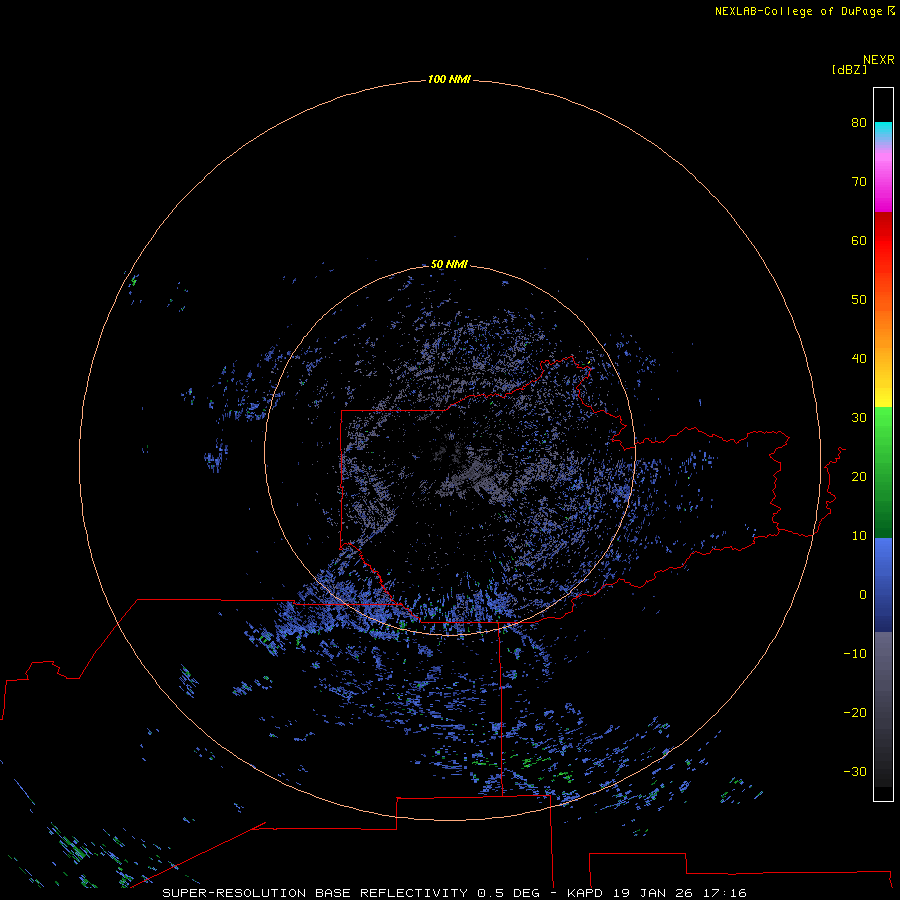Click the 50 NMI range ring label
Viewport: 900px width, 900px height.
click(x=449, y=264)
